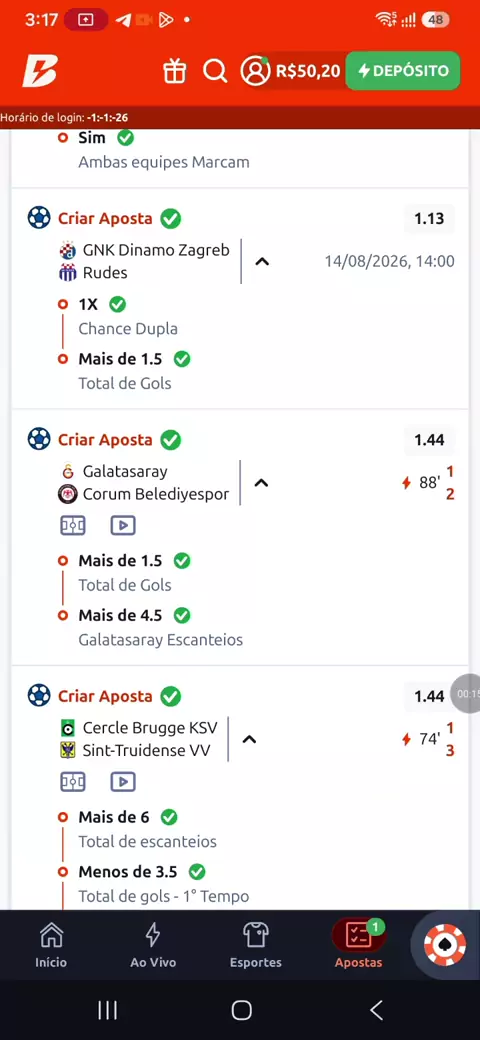Tap the Android back navigation button
Screen dimensions: 480x1040
(x=376, y=1010)
